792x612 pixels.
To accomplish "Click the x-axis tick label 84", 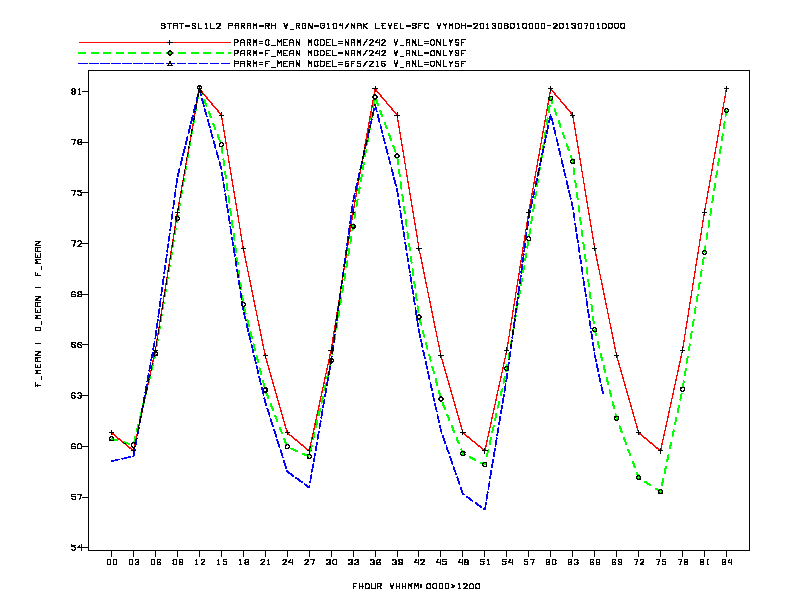I will pyautogui.click(x=726, y=562).
